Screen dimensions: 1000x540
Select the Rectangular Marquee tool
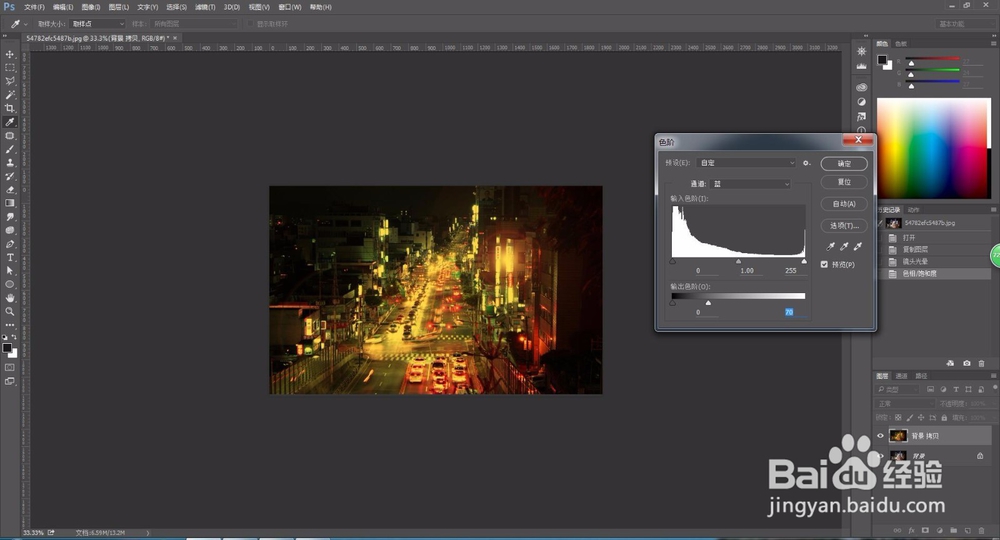pyautogui.click(x=10, y=68)
